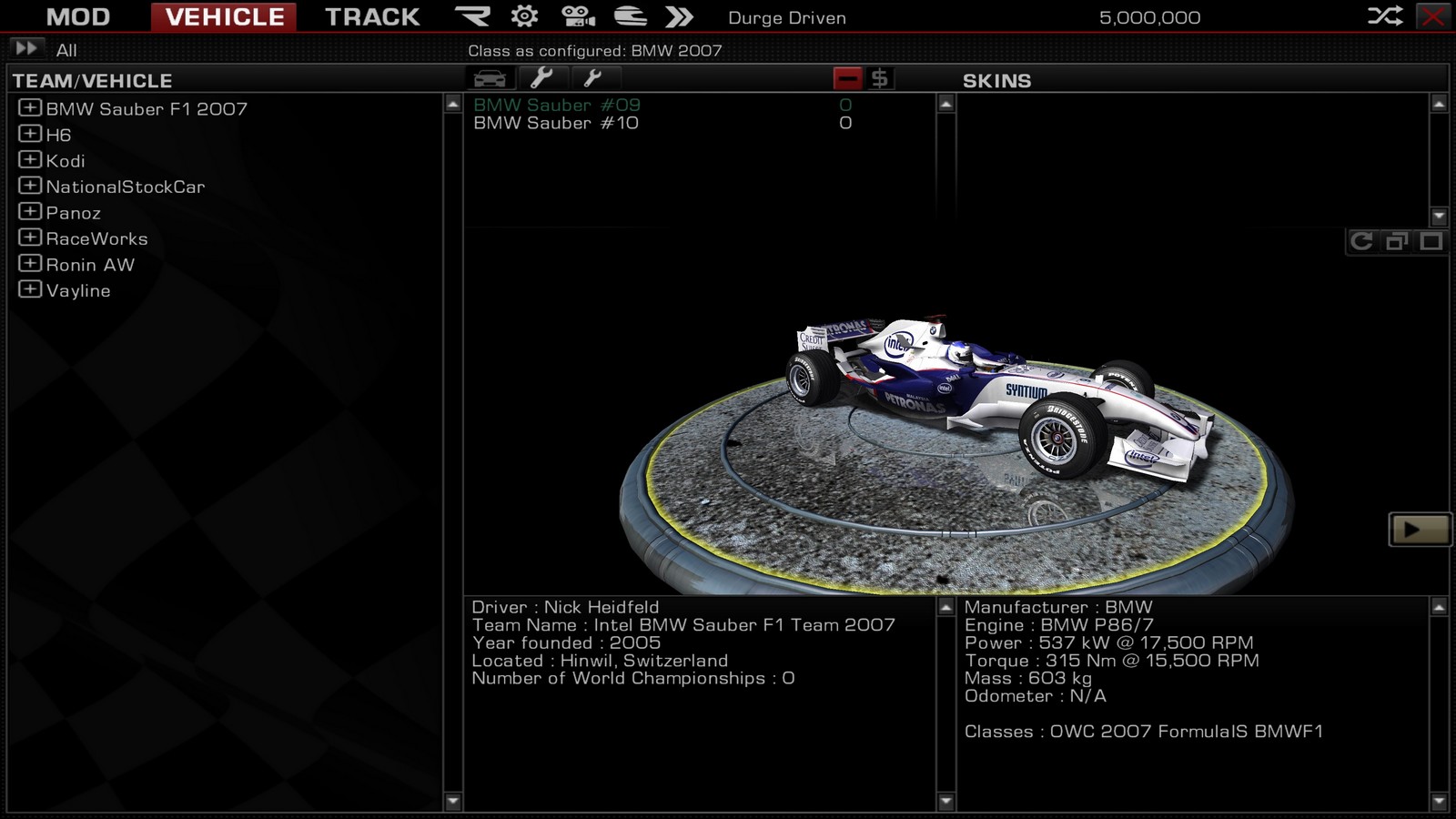Toggle the dollar sign price filter
Viewport: 1456px width, 819px height.
879,78
